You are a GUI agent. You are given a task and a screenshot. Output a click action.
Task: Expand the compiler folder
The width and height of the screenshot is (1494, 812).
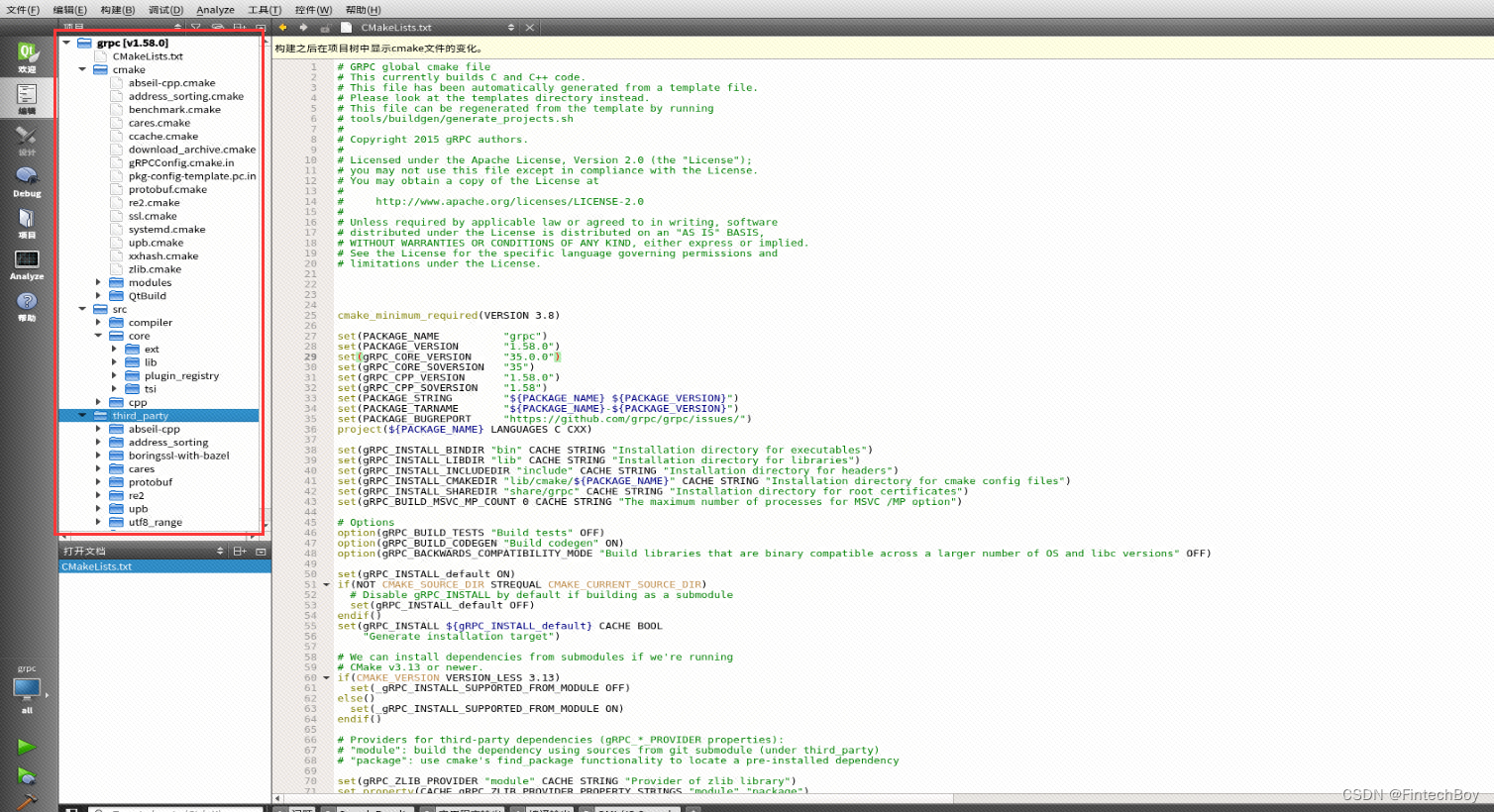pos(98,322)
